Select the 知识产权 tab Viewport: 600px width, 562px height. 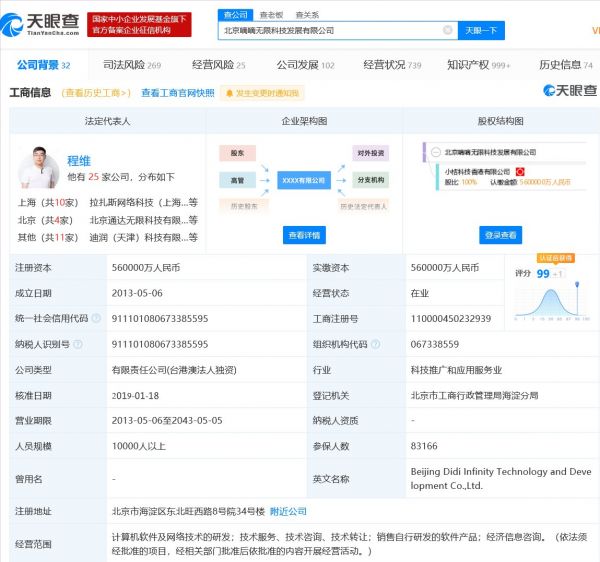(477, 65)
